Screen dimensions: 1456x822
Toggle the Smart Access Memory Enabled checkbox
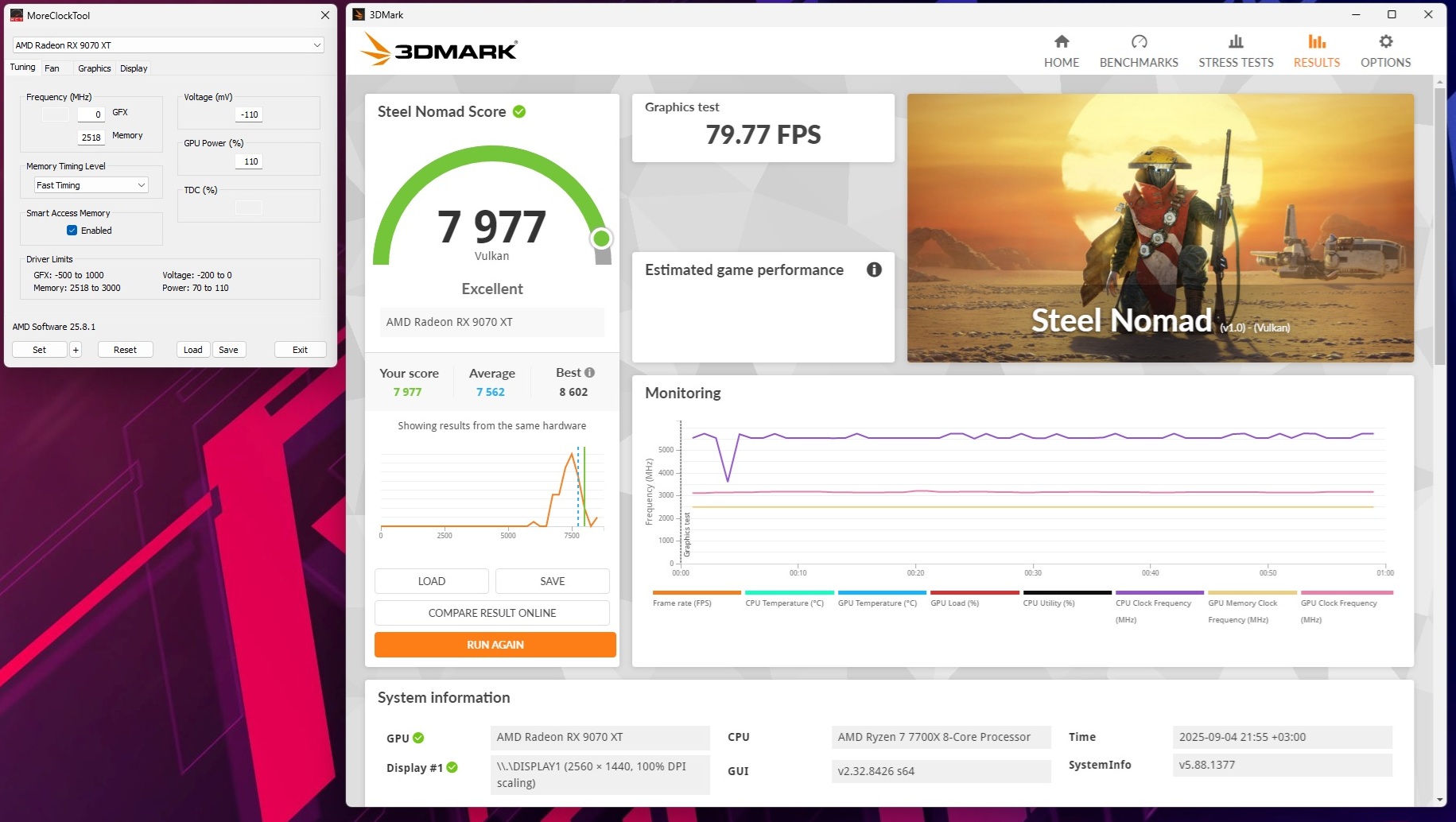[72, 231]
